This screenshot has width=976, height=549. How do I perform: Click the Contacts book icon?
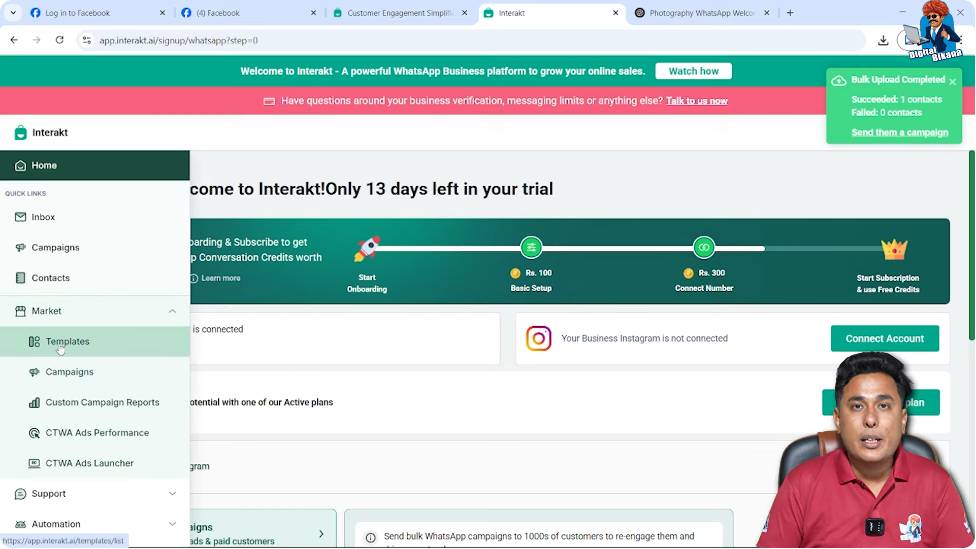click(21, 278)
